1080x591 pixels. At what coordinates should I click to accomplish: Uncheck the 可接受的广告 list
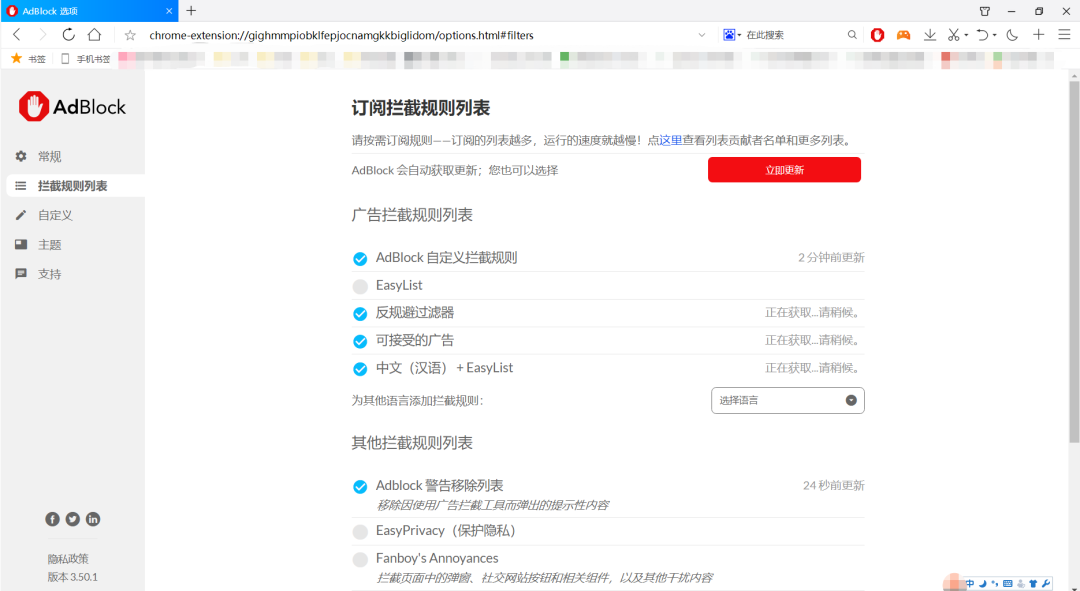pos(360,341)
